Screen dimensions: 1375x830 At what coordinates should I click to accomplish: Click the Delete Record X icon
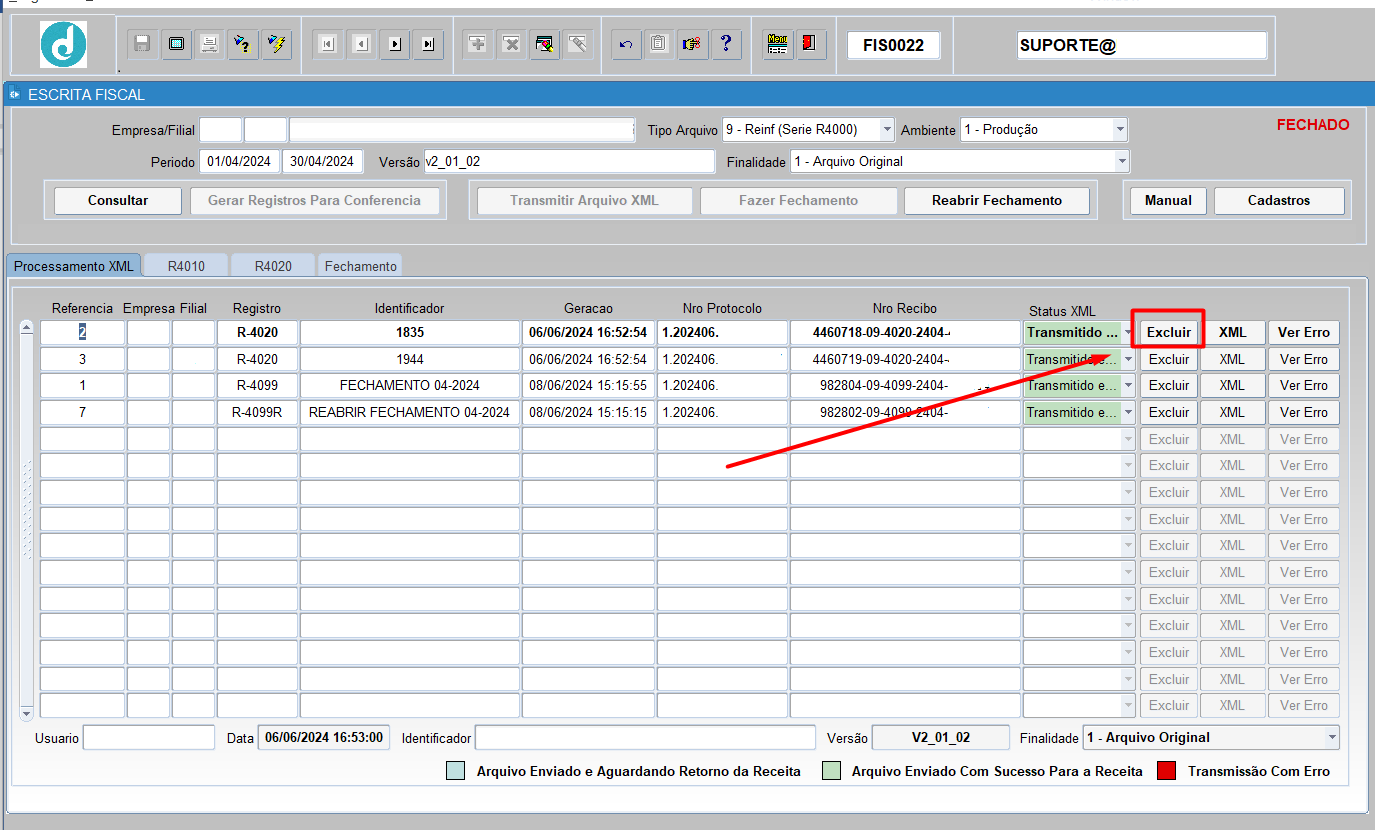click(511, 44)
